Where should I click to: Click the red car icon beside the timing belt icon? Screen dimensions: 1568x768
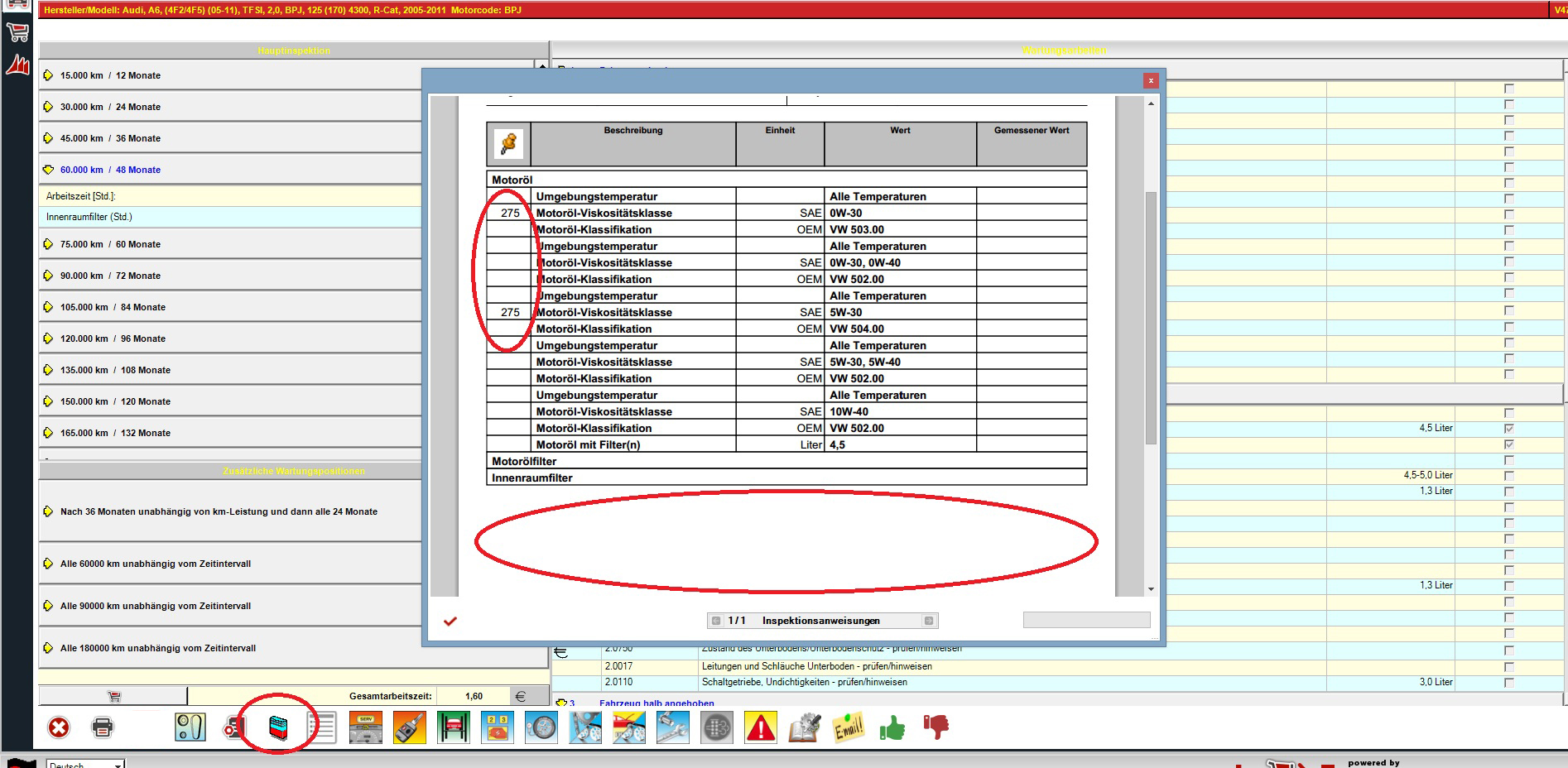[234, 727]
